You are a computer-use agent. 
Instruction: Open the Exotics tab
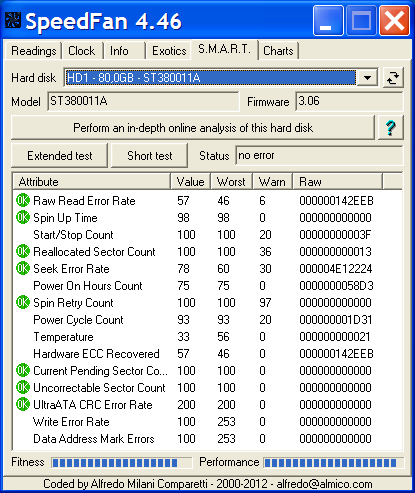coord(169,51)
